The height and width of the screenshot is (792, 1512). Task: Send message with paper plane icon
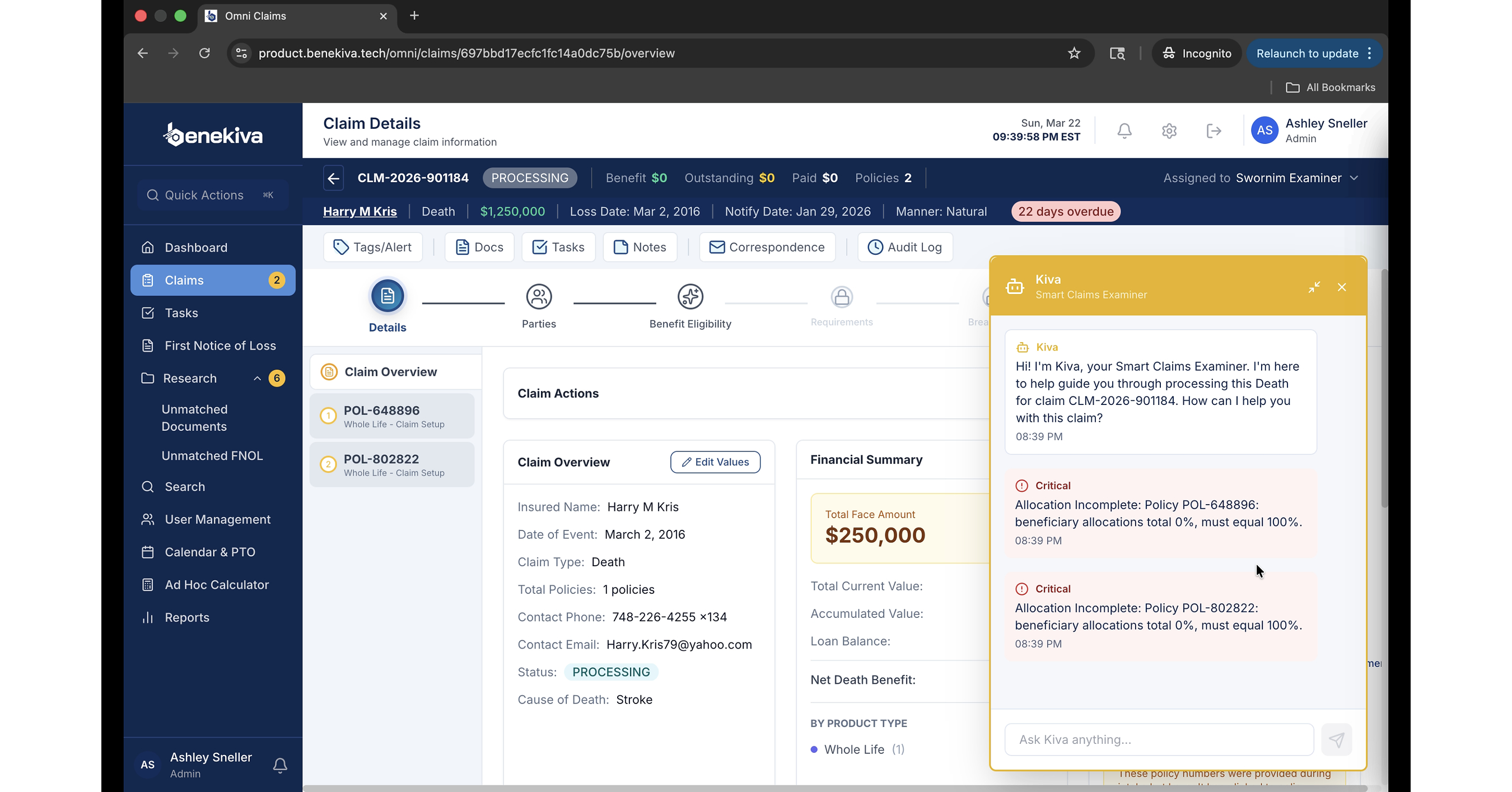tap(1337, 739)
